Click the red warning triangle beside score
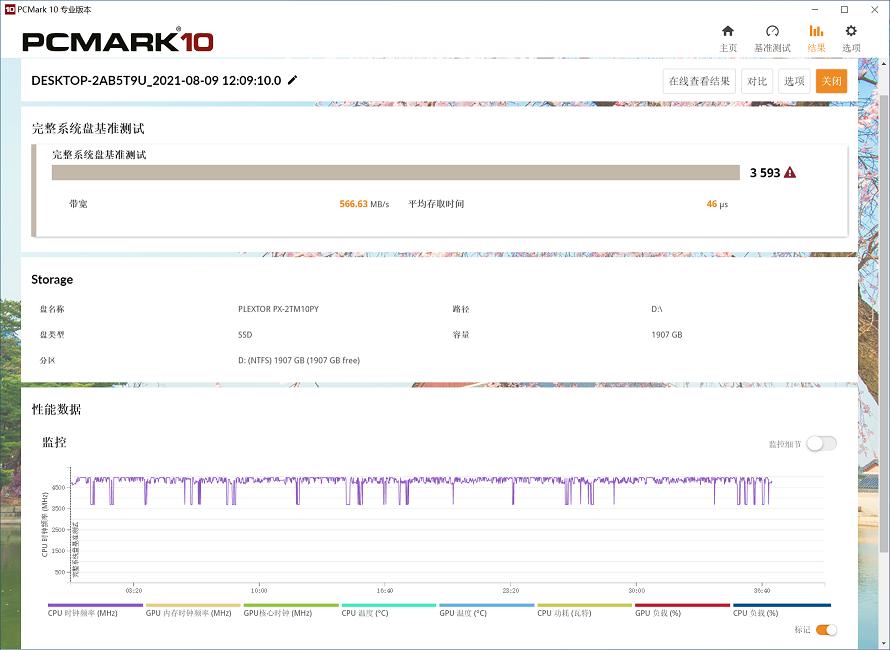The height and width of the screenshot is (650, 890). 790,173
